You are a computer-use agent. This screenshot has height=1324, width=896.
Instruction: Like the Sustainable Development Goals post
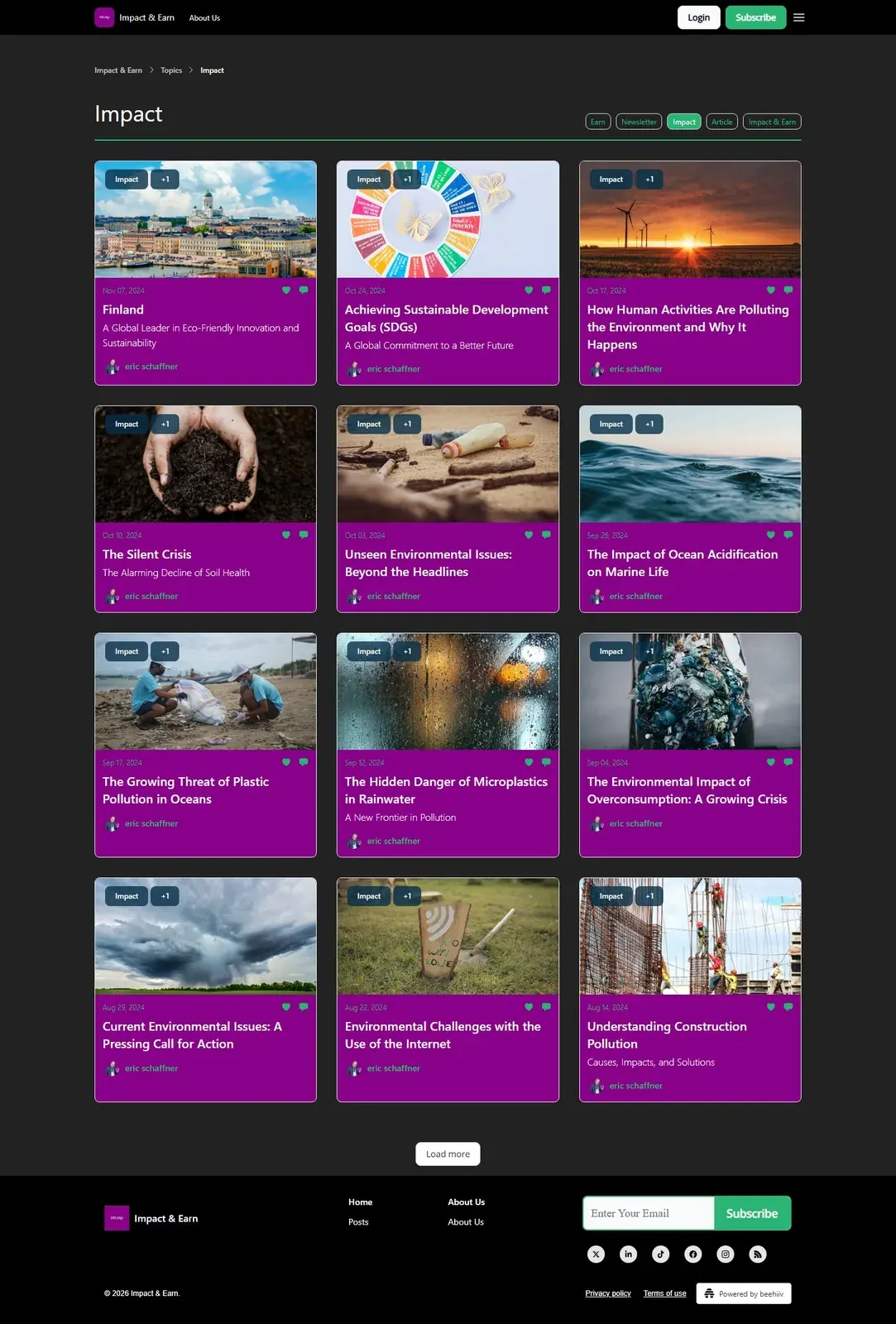(529, 290)
